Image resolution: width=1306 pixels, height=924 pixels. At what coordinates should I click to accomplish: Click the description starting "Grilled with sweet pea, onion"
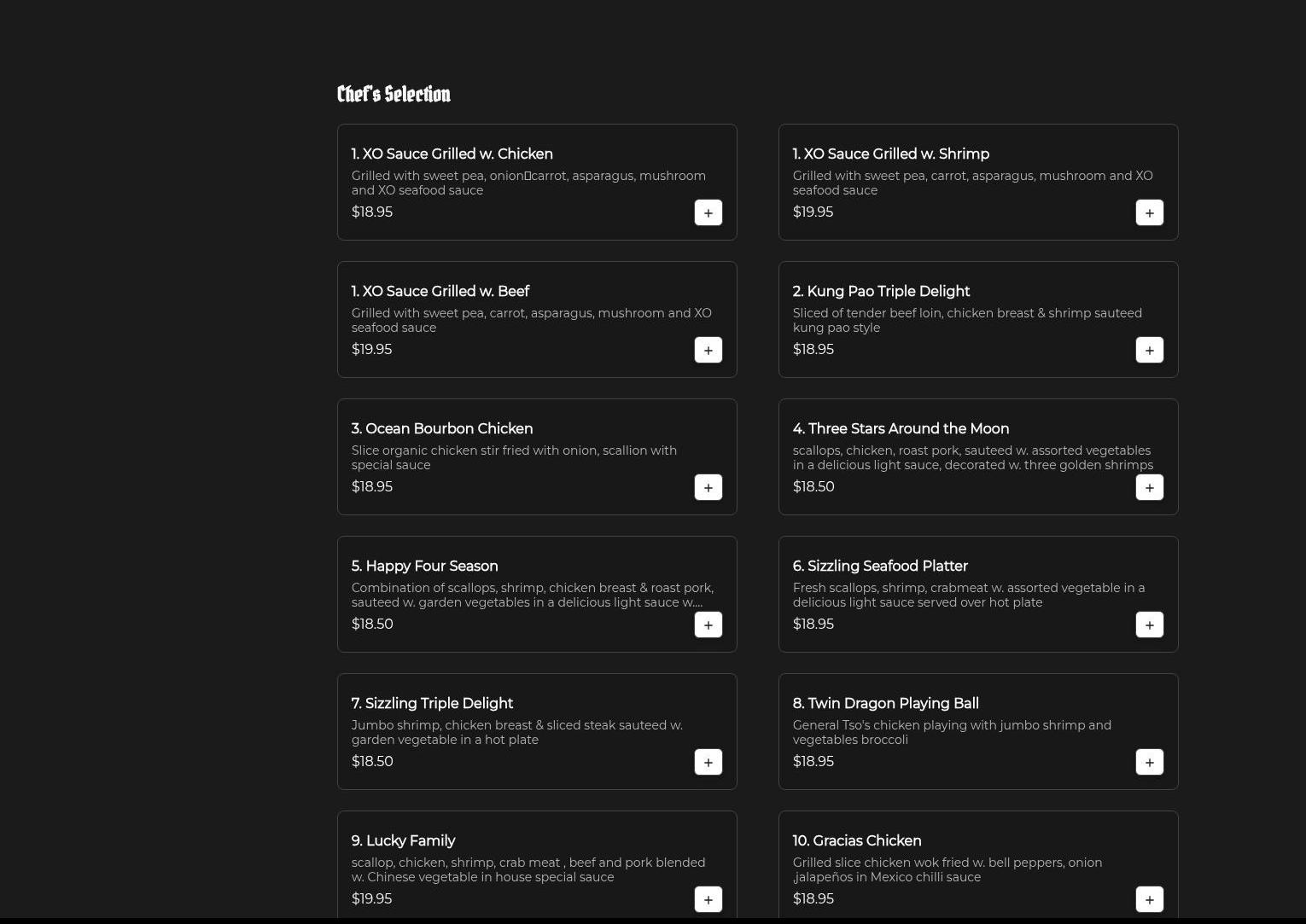coord(529,183)
